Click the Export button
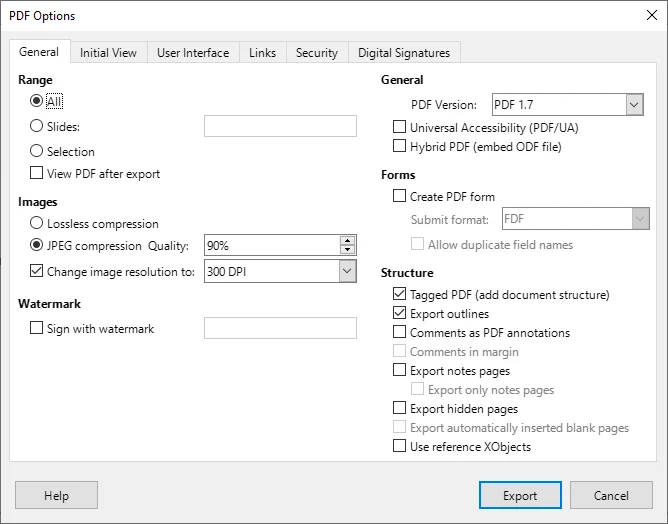668x524 pixels. pyautogui.click(x=520, y=495)
